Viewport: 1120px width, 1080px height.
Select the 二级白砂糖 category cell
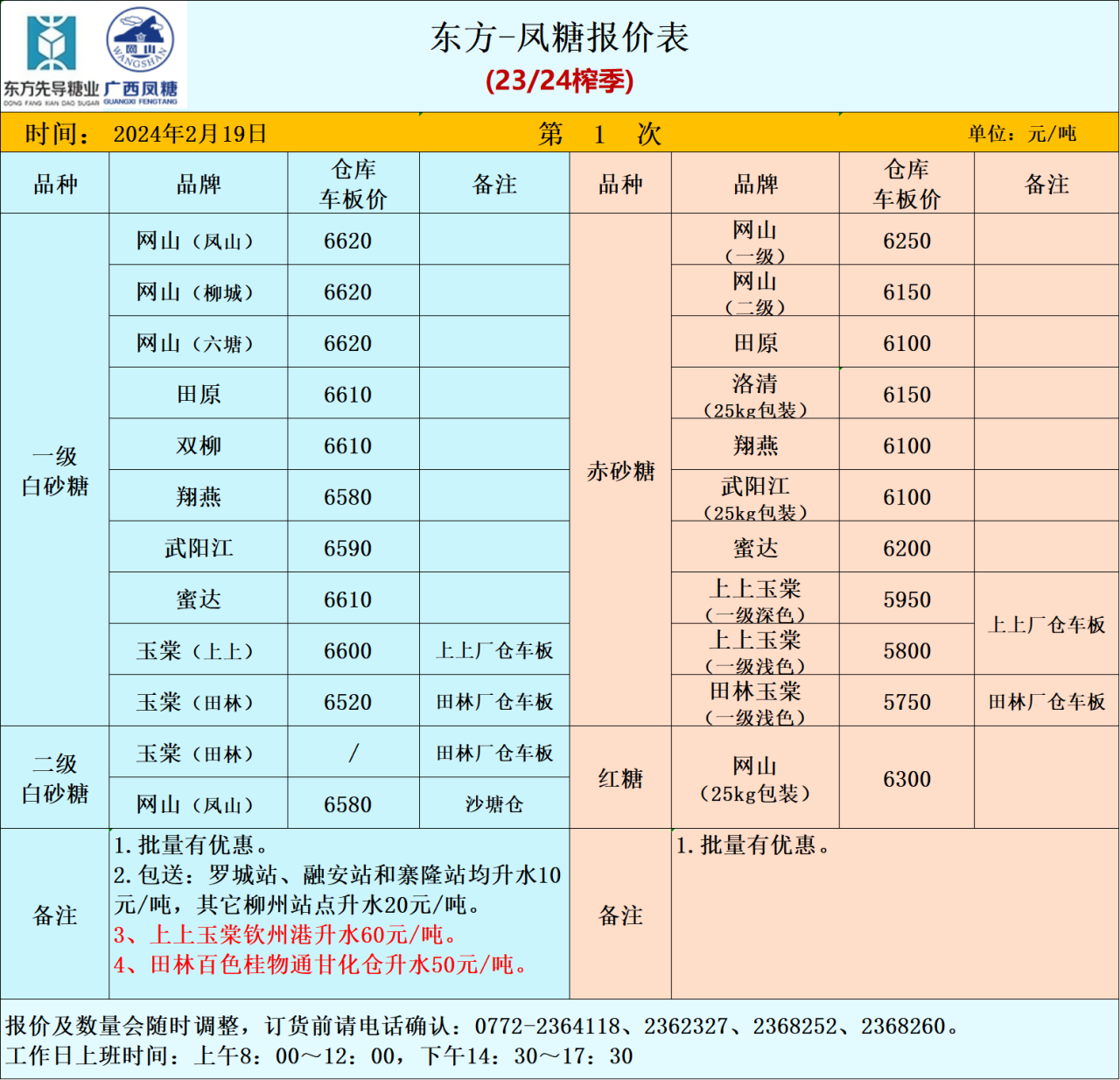coord(55,778)
